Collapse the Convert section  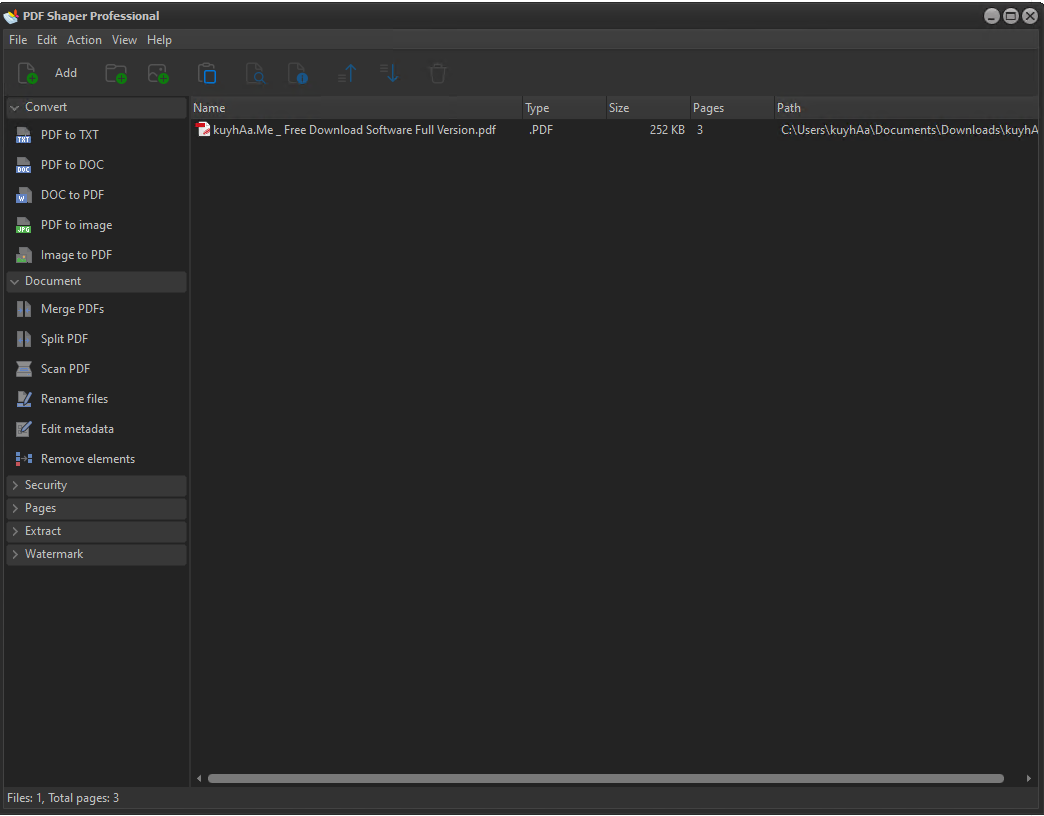[x=15, y=107]
